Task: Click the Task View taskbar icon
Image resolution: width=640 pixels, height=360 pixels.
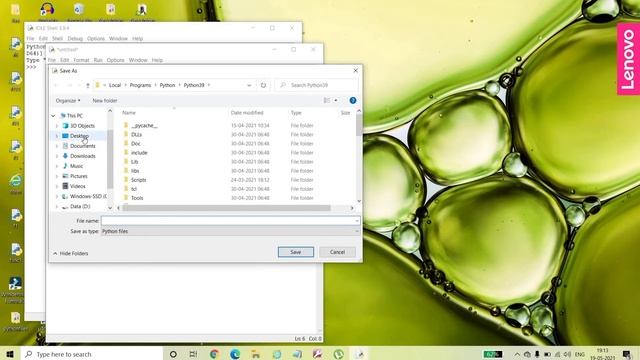Action: pos(193,354)
